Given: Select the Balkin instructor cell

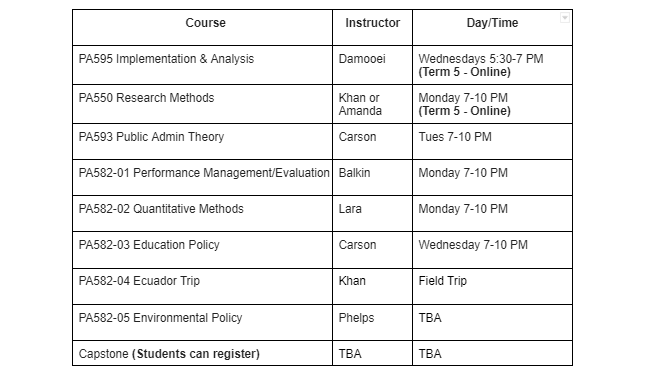Looking at the screenshot, I should [x=372, y=177].
